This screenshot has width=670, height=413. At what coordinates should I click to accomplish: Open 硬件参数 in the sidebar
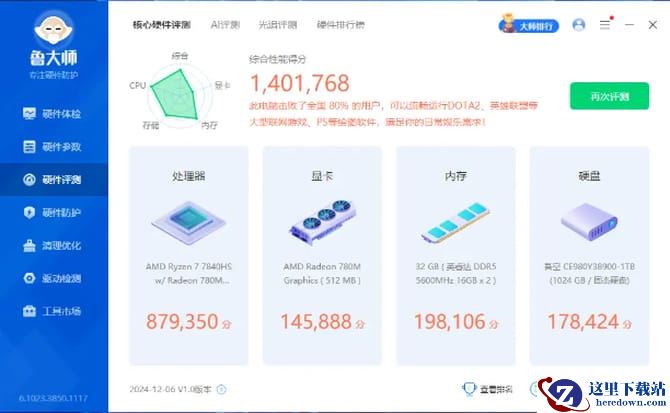pyautogui.click(x=53, y=146)
